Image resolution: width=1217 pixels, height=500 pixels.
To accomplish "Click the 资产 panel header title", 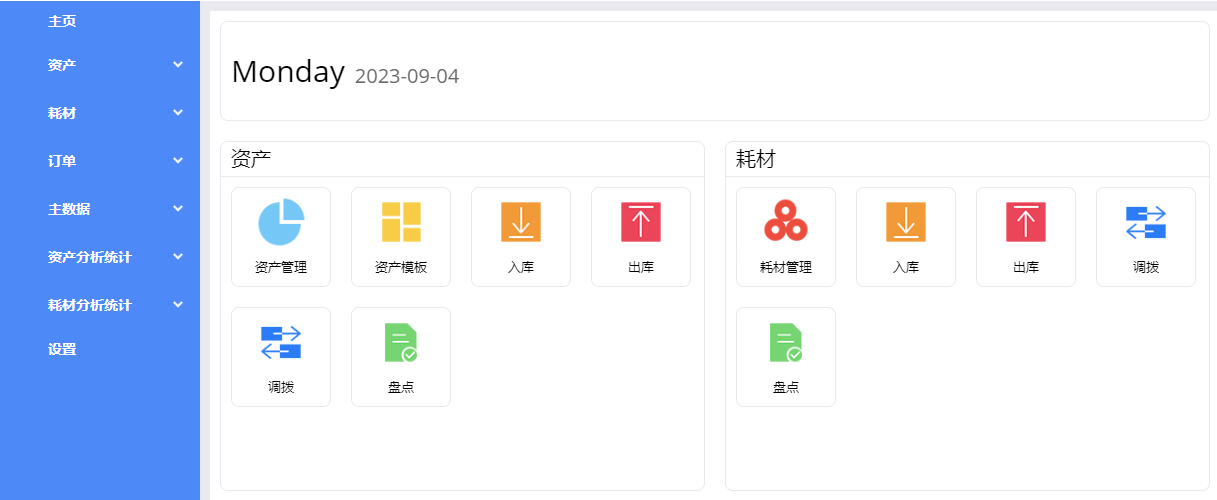I will pos(251,158).
